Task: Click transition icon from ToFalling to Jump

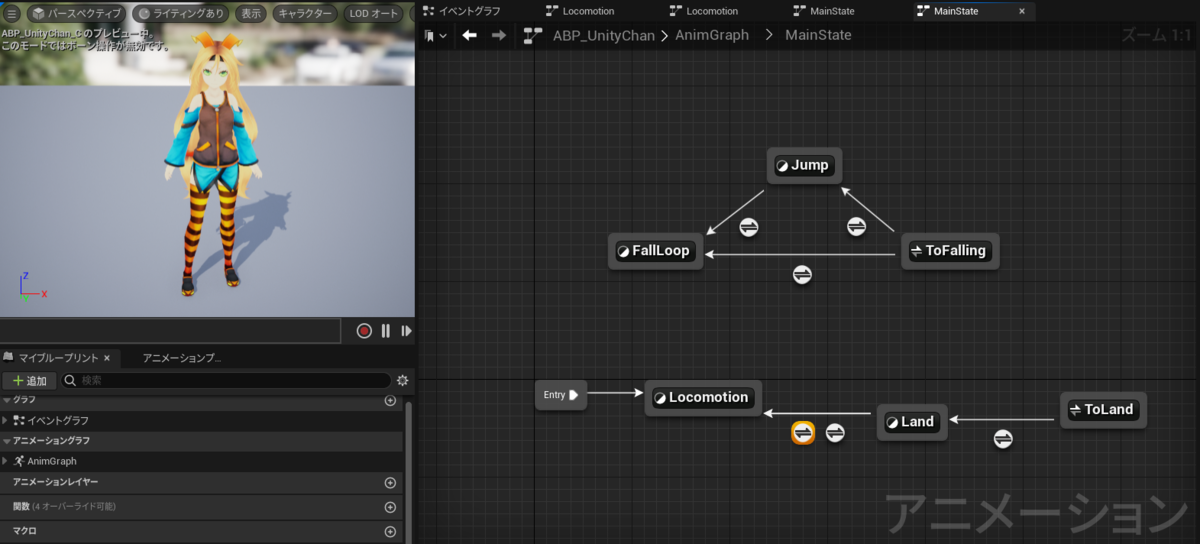Action: [x=856, y=227]
